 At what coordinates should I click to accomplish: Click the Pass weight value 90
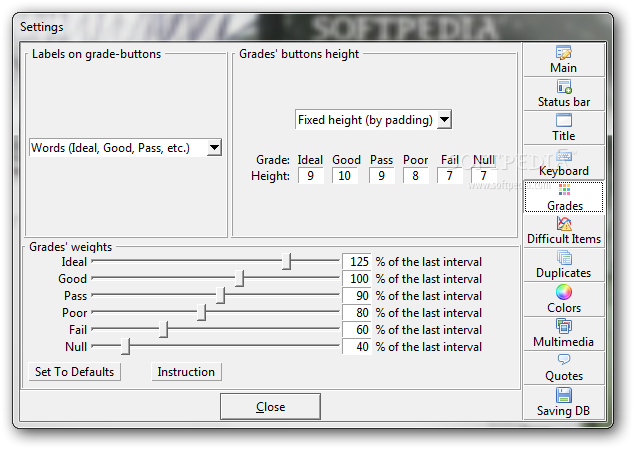[357, 295]
